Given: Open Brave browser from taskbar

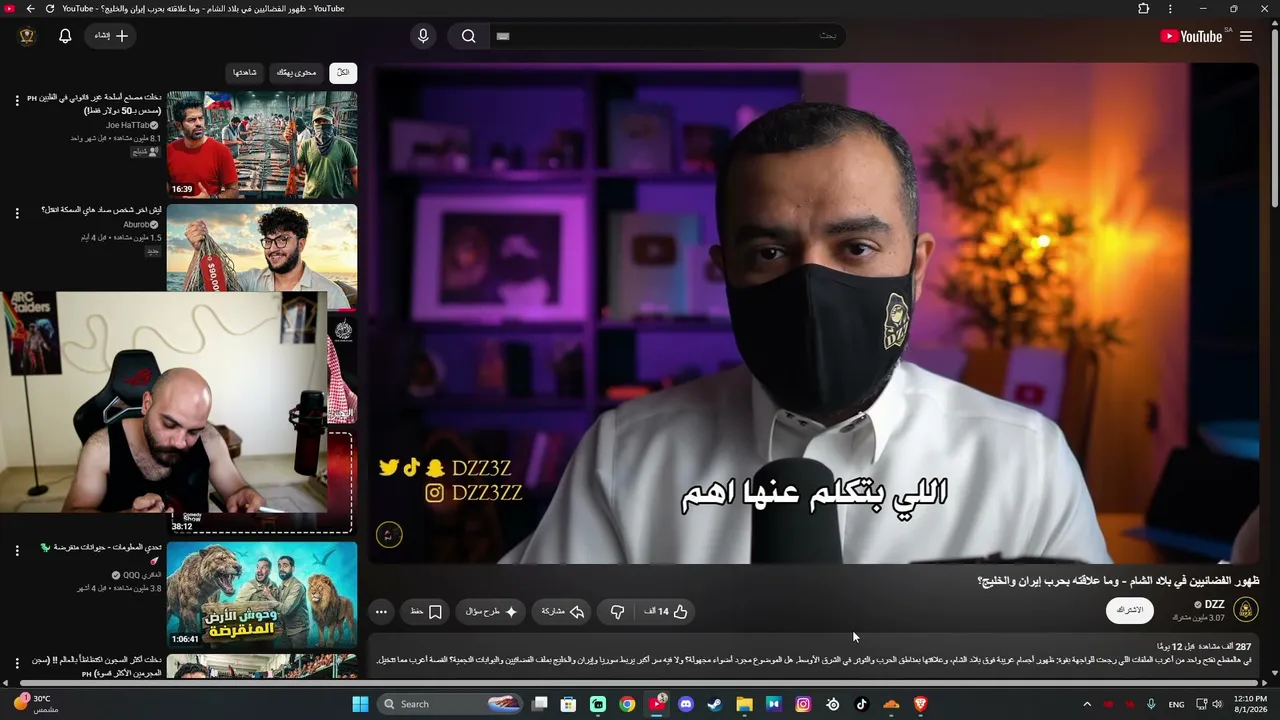Looking at the screenshot, I should [x=921, y=704].
